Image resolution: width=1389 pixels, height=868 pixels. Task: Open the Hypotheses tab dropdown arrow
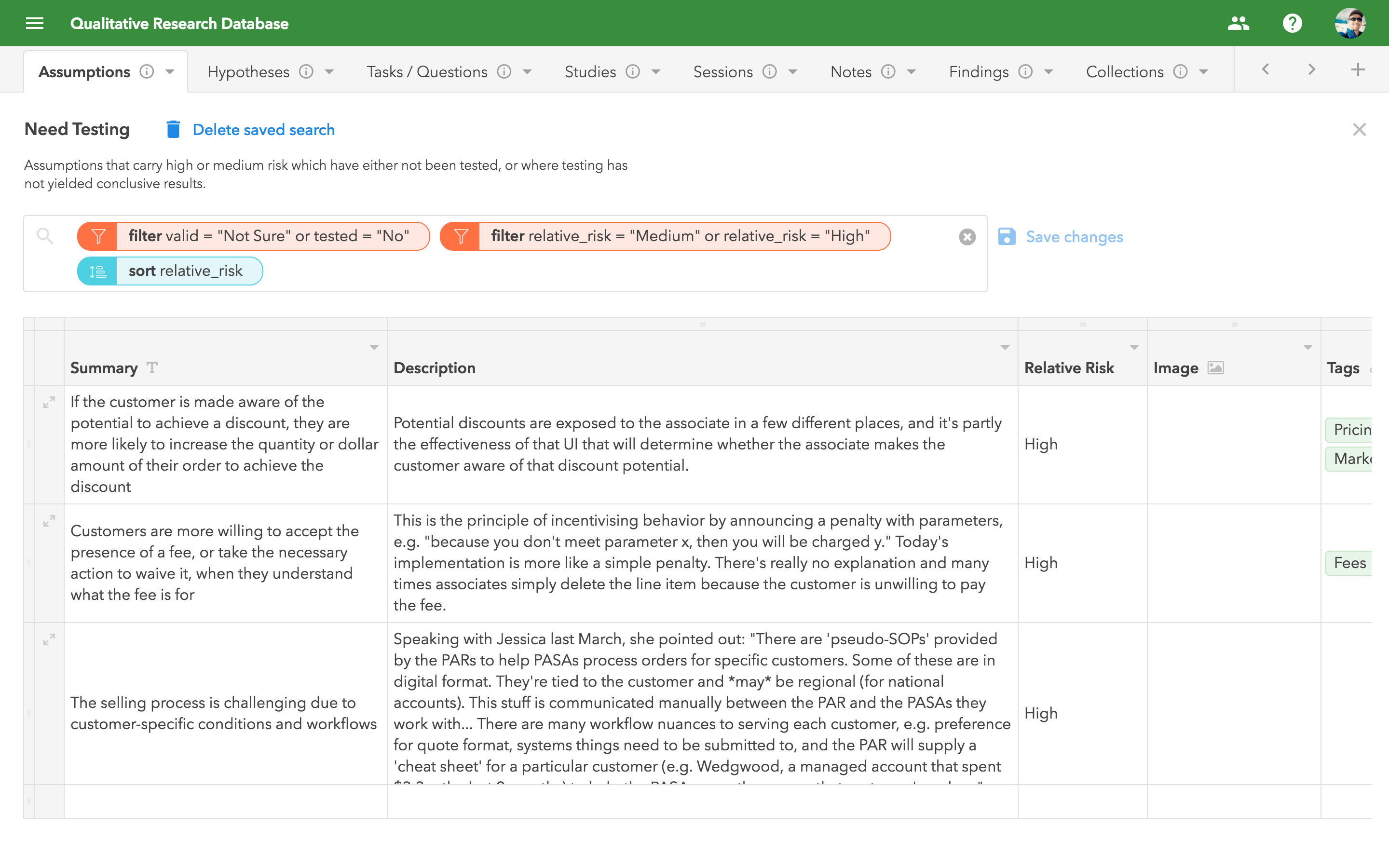click(328, 72)
